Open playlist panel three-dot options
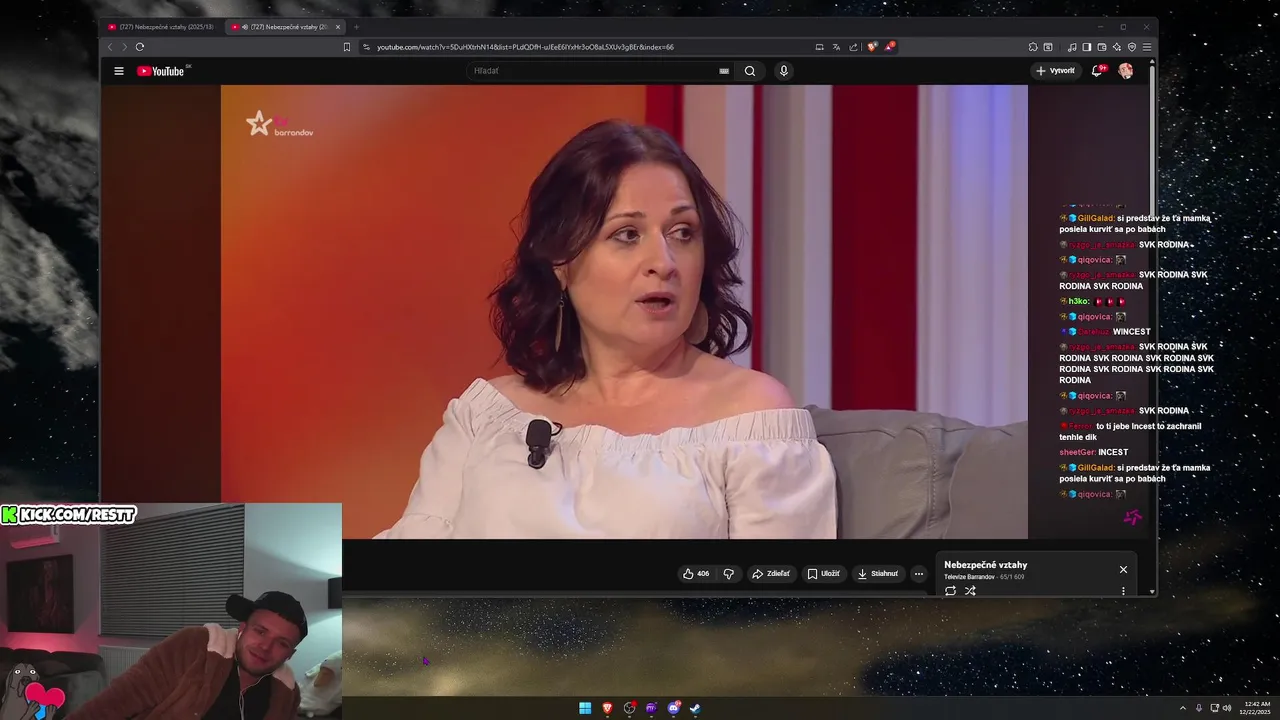Image resolution: width=1280 pixels, height=720 pixels. (x=1123, y=591)
